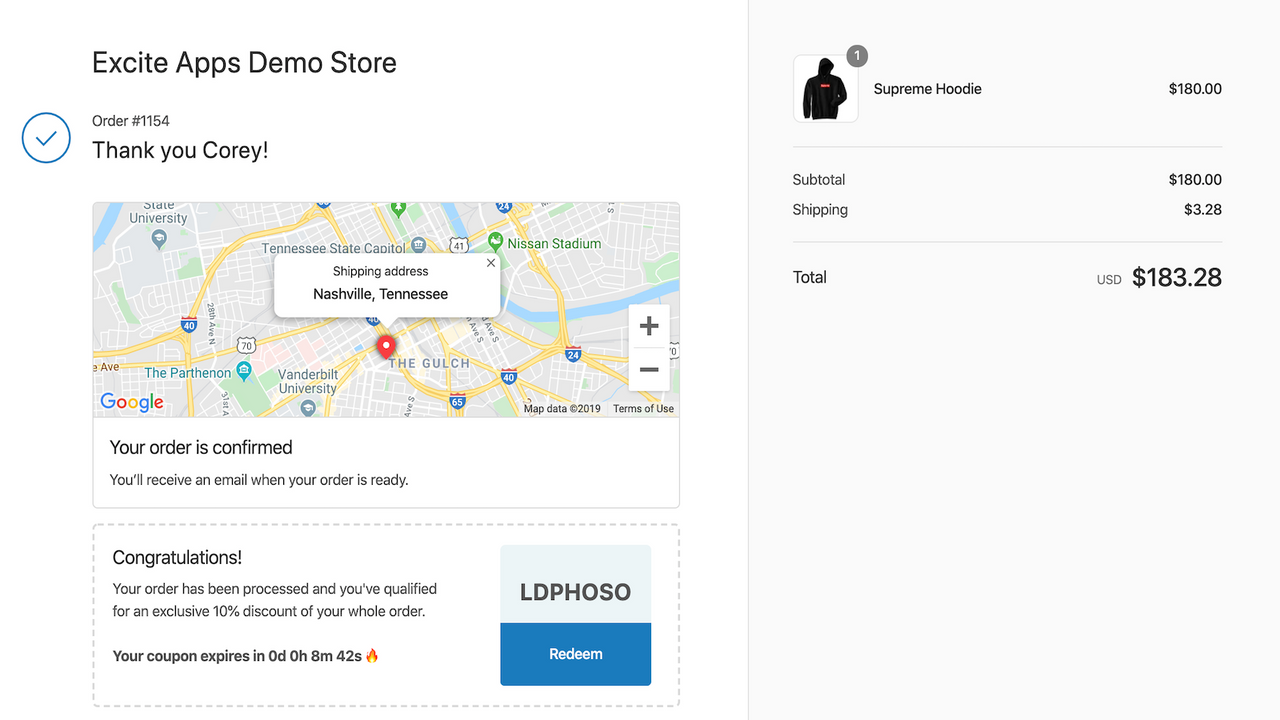
Task: Click the Tennessee State Capitol map marker
Action: [419, 246]
